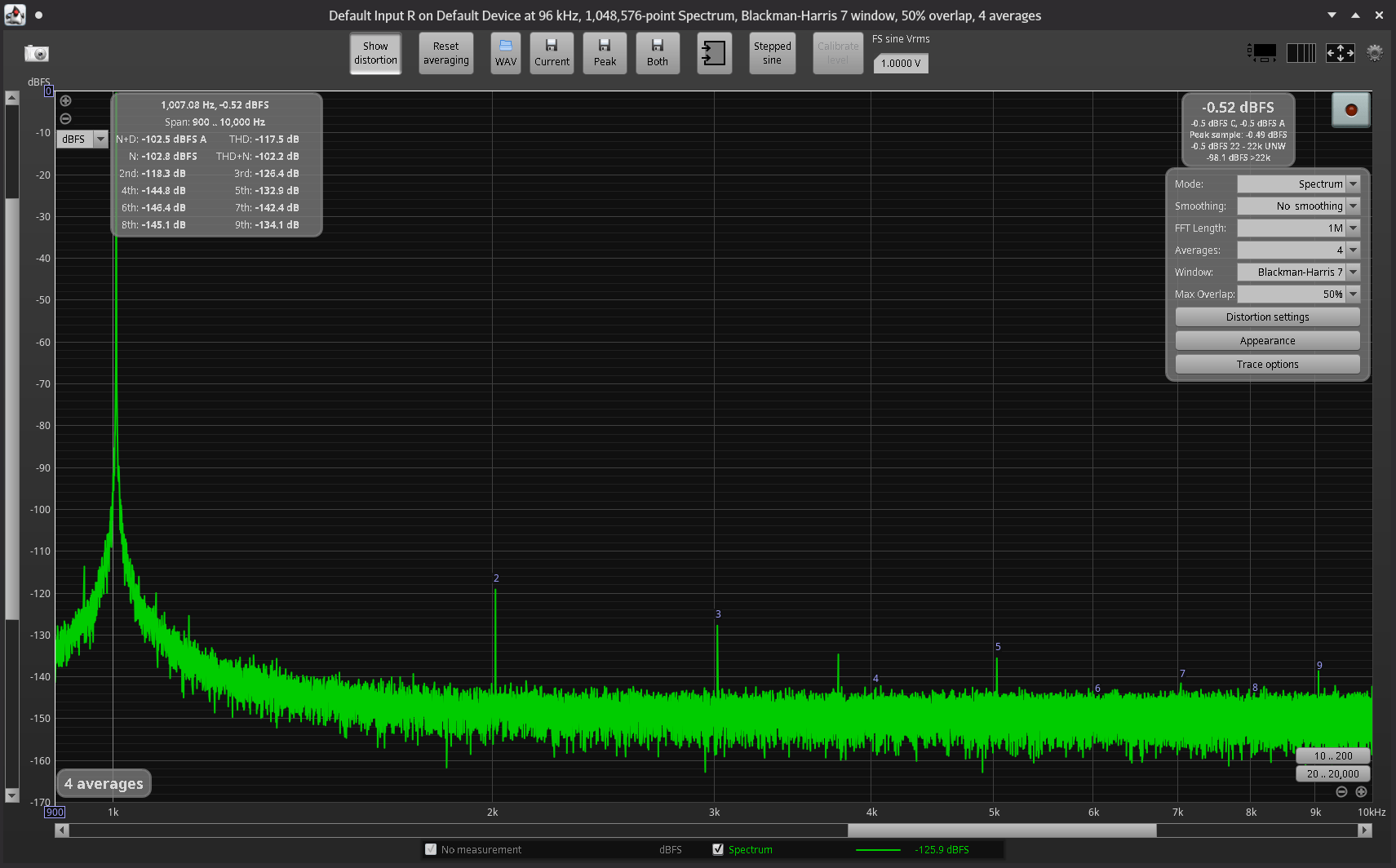Click the vertical scrollbar thumb

pos(11,408)
